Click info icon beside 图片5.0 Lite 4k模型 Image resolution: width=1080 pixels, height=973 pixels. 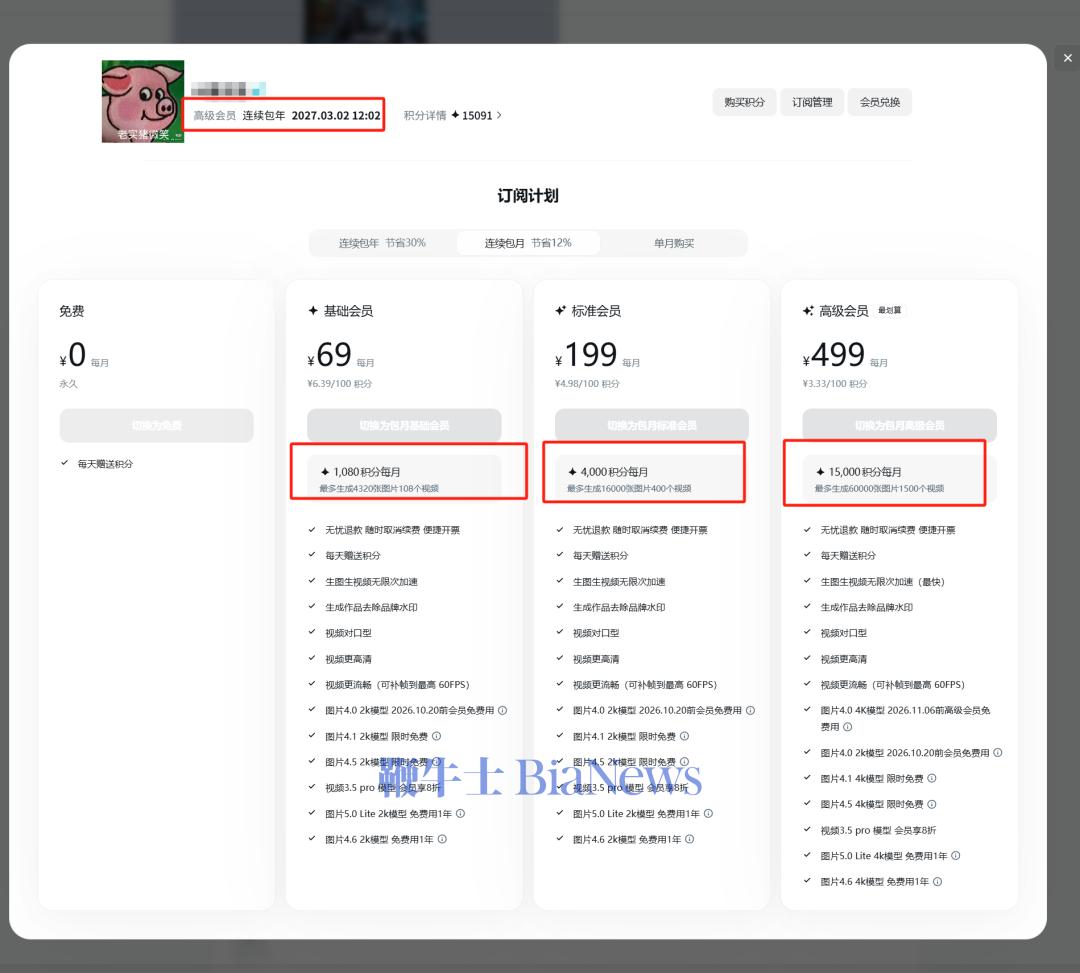click(x=956, y=856)
